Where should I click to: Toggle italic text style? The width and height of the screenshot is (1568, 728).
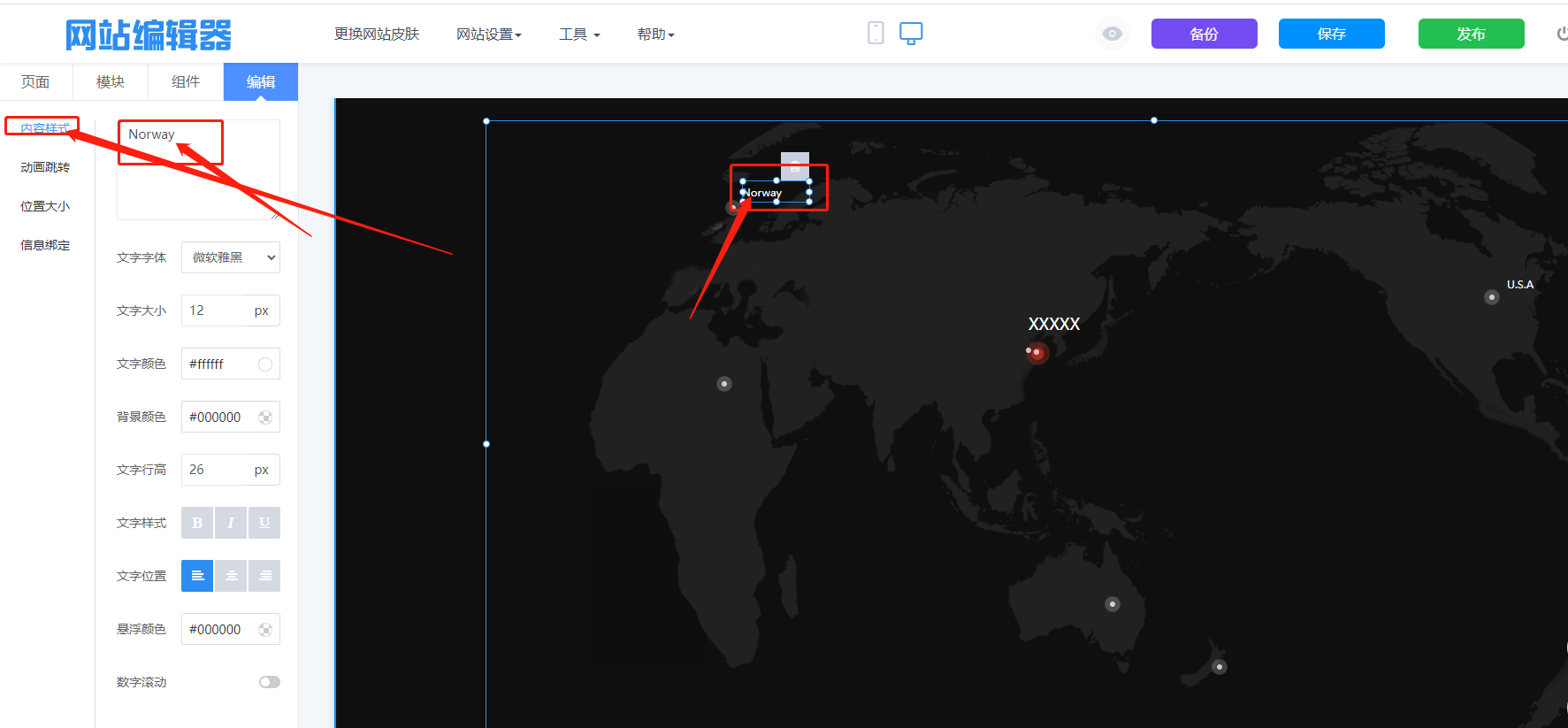tap(231, 523)
